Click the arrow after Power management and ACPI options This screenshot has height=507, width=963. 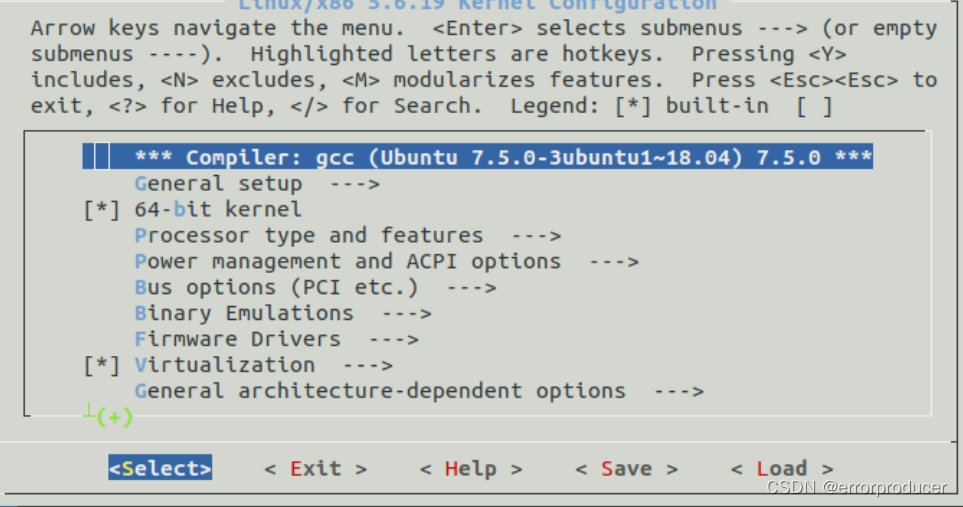pyautogui.click(x=614, y=262)
